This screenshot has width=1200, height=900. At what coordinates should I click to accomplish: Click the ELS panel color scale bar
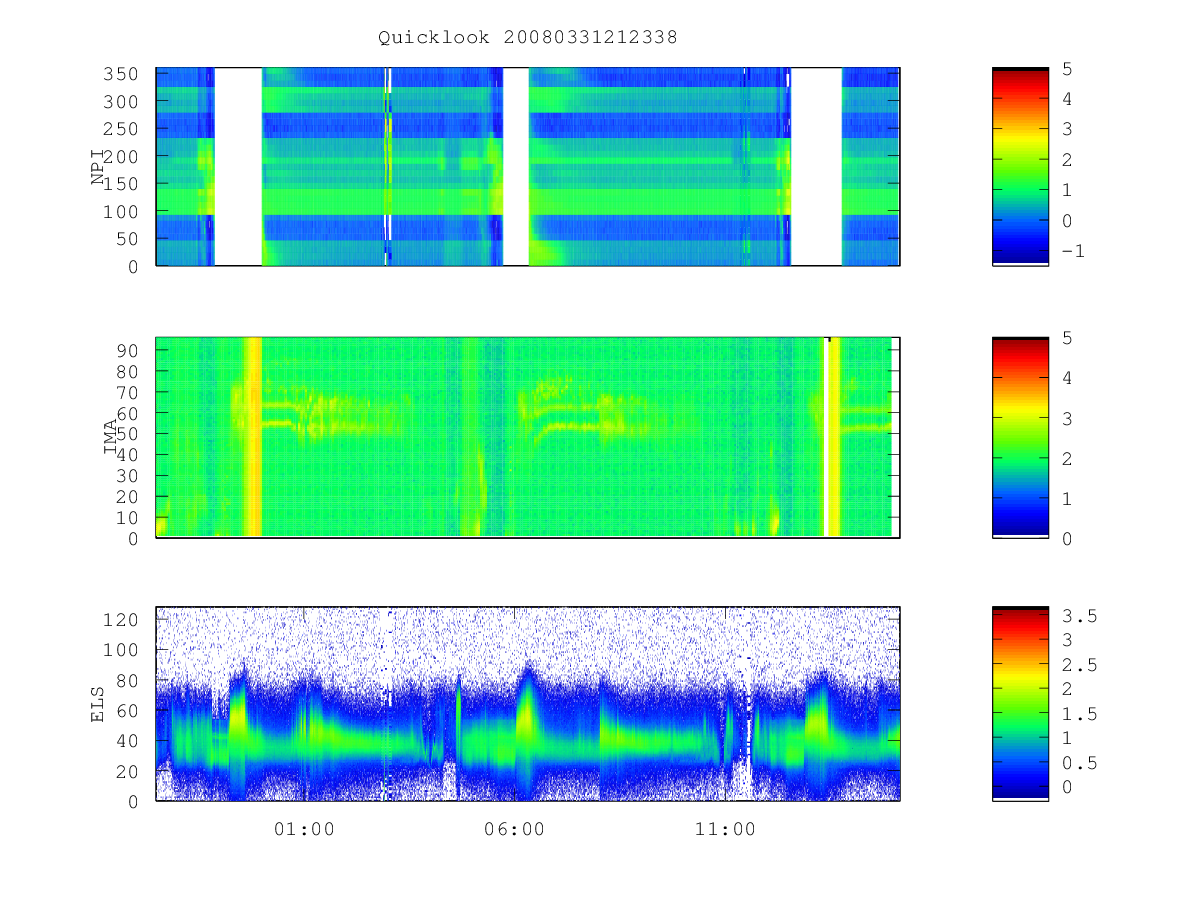click(1020, 704)
